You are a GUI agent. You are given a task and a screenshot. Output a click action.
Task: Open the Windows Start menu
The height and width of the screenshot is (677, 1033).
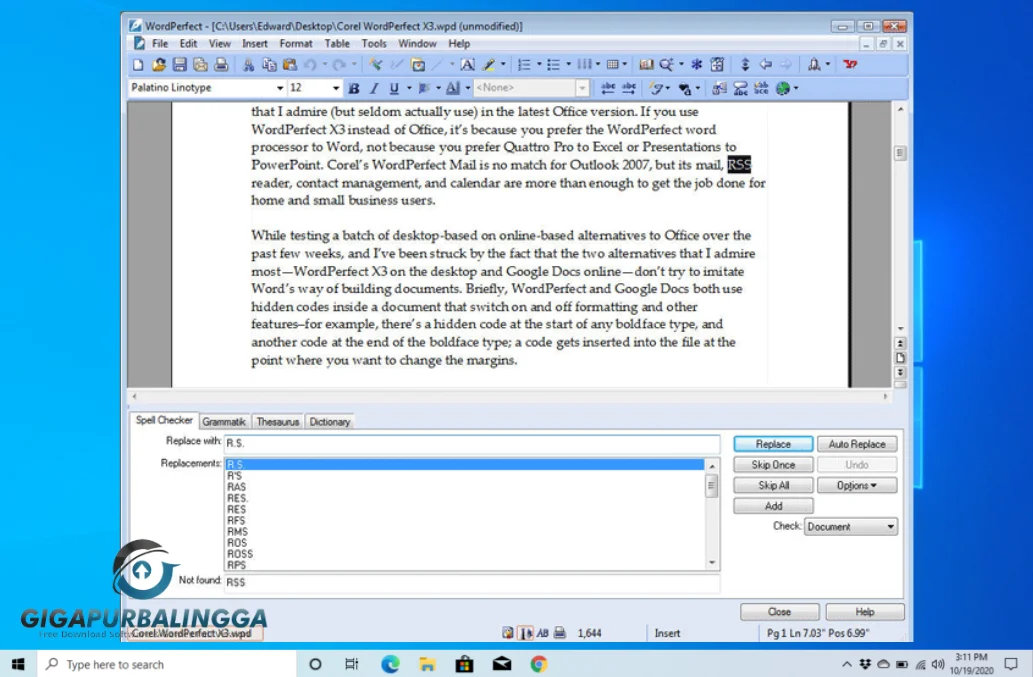[18, 664]
